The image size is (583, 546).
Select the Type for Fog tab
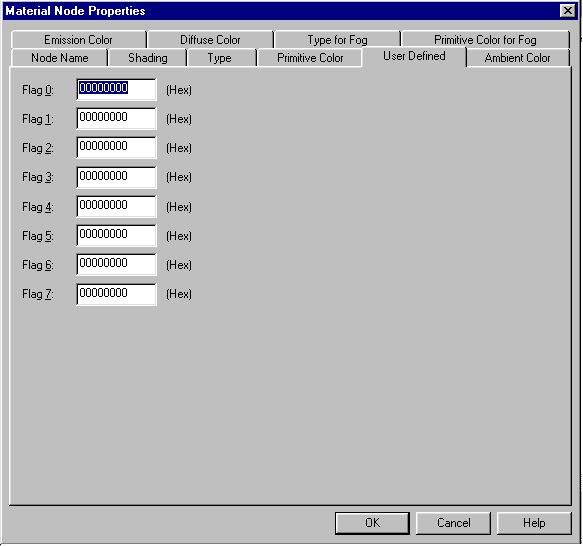click(x=337, y=39)
